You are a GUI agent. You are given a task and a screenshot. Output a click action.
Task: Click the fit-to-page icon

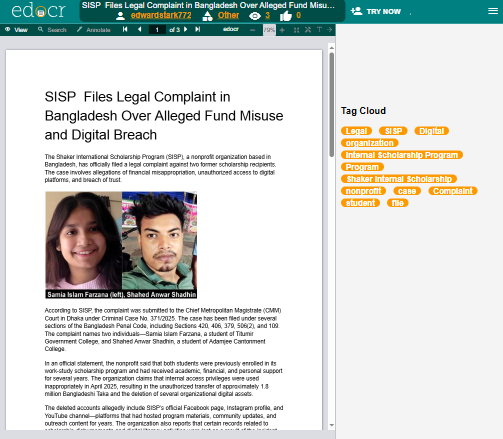[296, 30]
